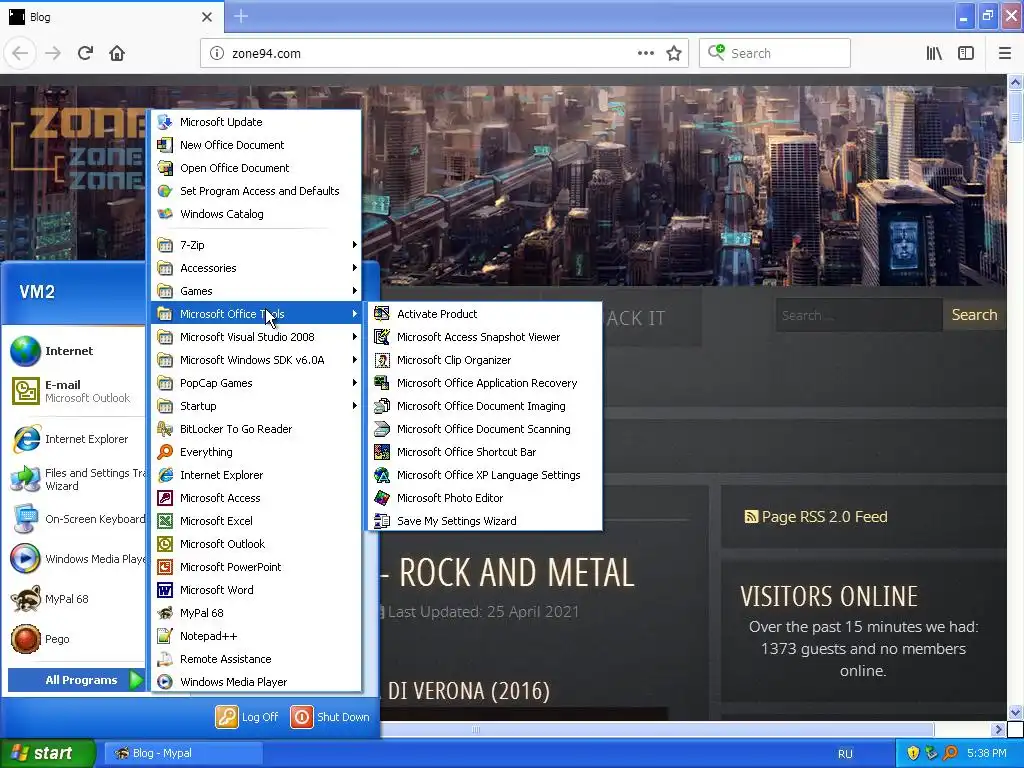Click the browser Search field

[775, 54]
